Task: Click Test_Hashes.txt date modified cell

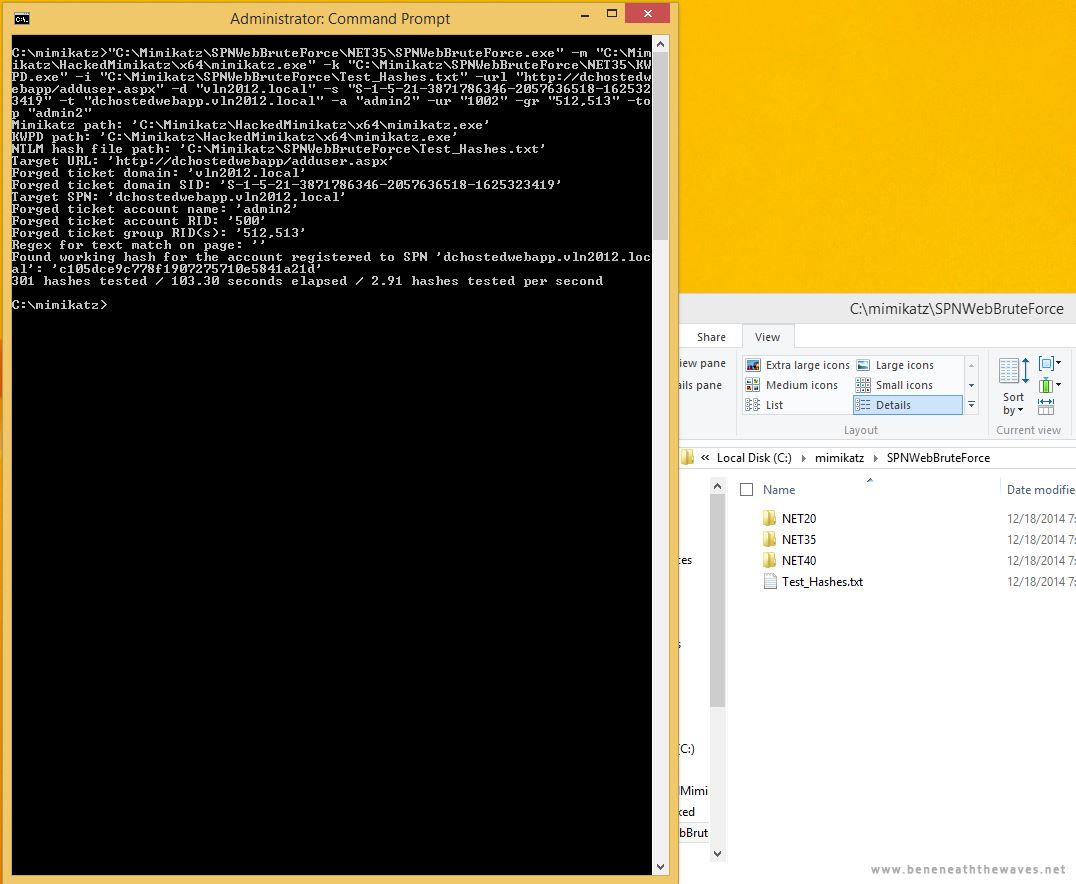Action: point(1040,582)
